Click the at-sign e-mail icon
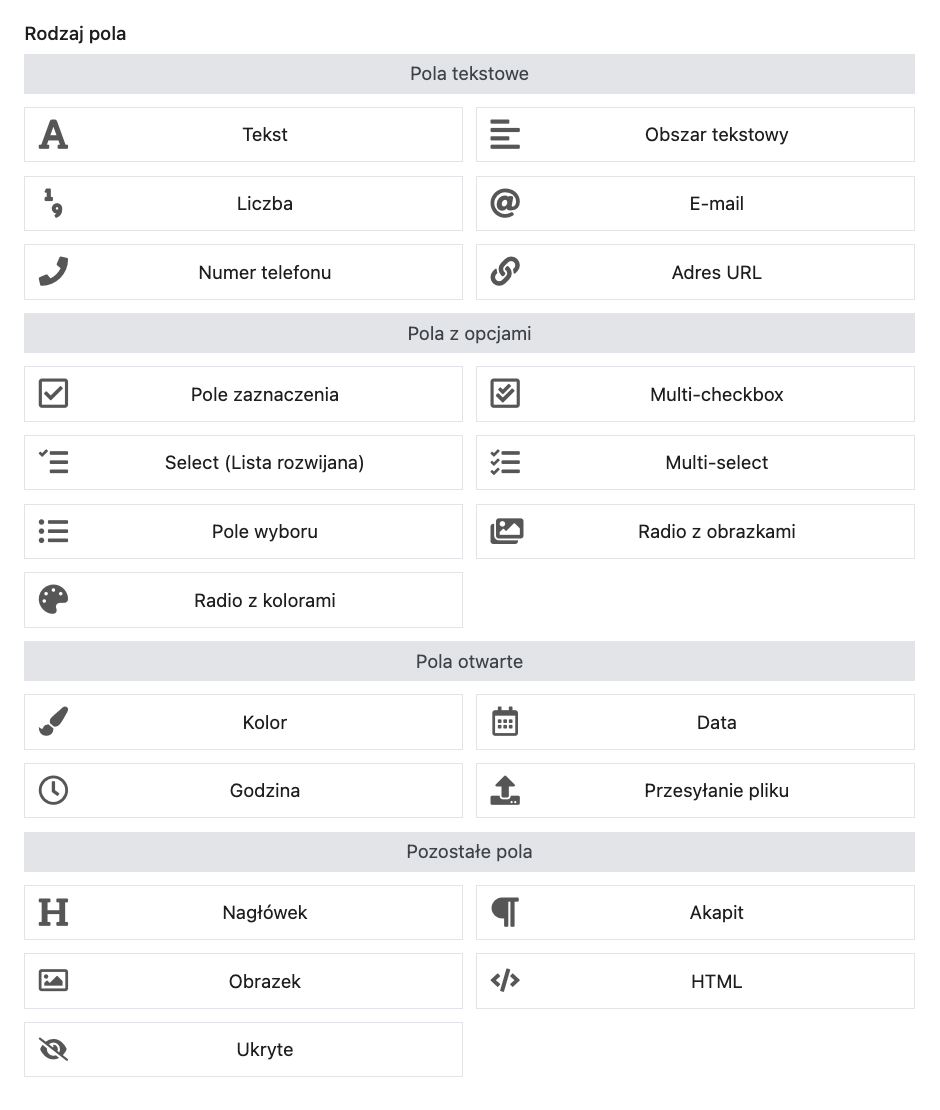 point(505,203)
